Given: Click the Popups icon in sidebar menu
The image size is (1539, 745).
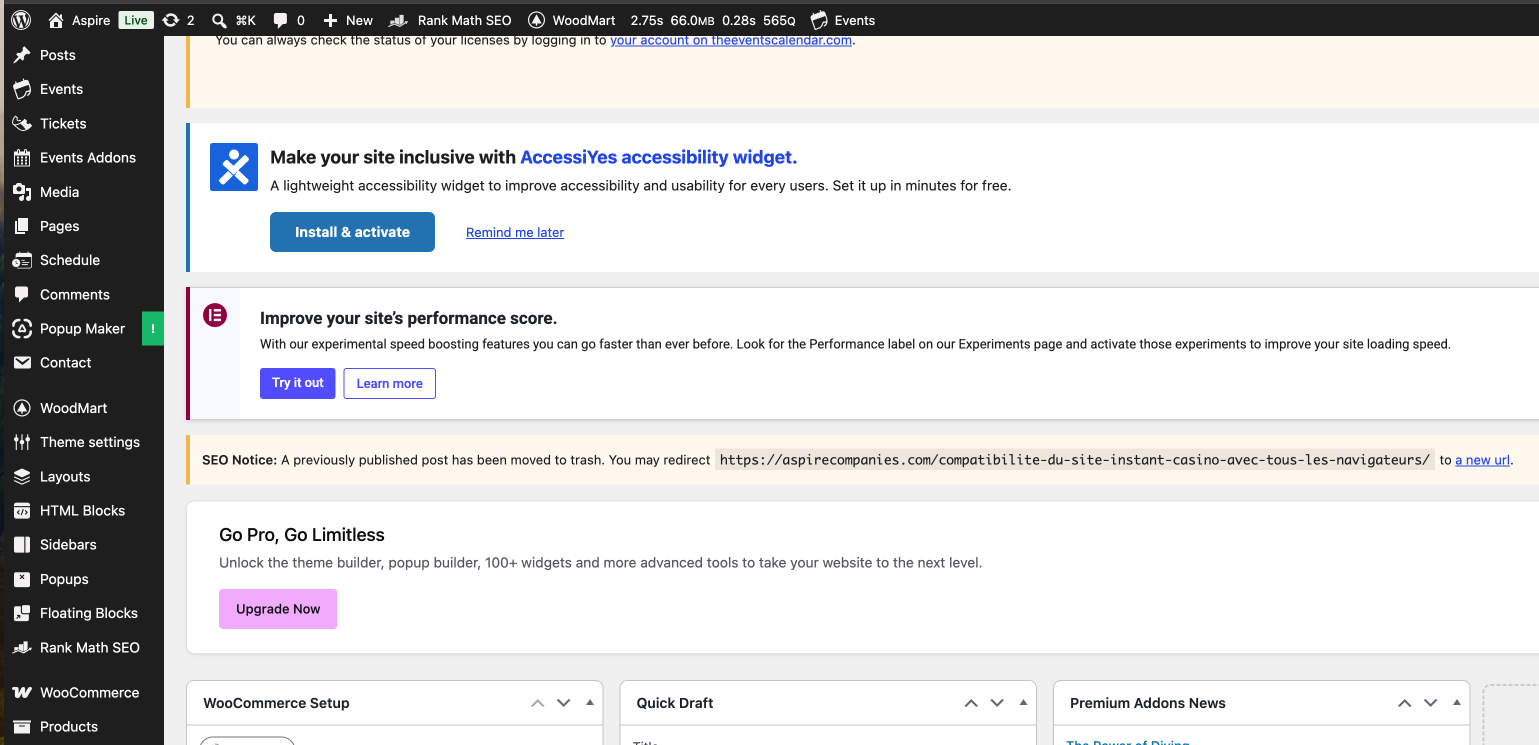Looking at the screenshot, I should (22, 579).
